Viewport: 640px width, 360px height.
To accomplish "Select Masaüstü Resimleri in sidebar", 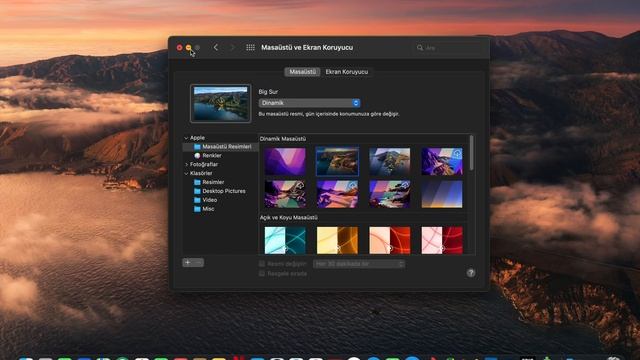I will 220,147.
